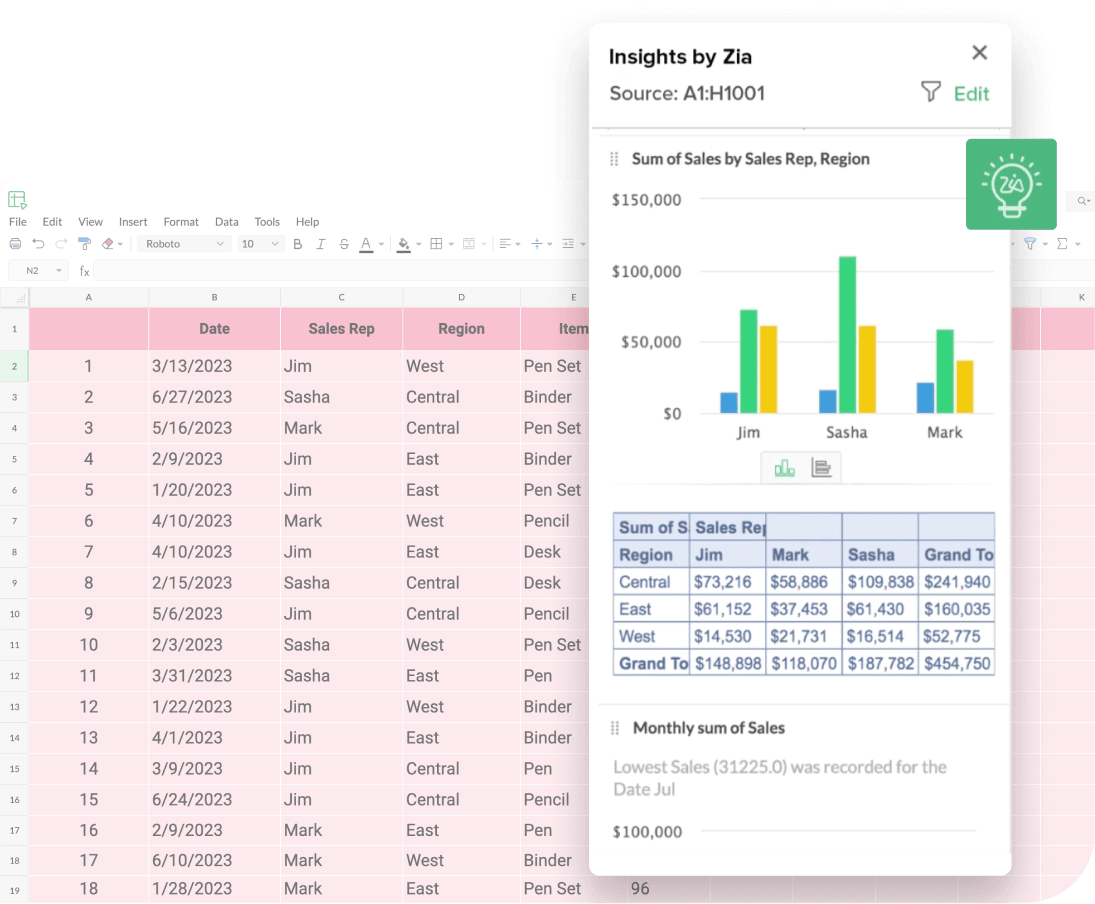Click the Region header cell

pos(461,329)
